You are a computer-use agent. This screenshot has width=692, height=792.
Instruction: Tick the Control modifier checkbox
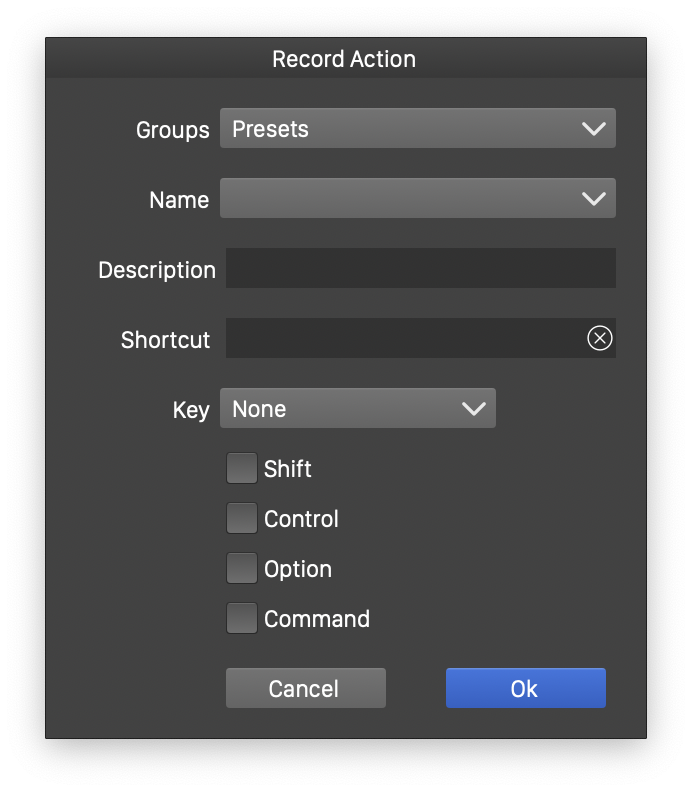[242, 518]
